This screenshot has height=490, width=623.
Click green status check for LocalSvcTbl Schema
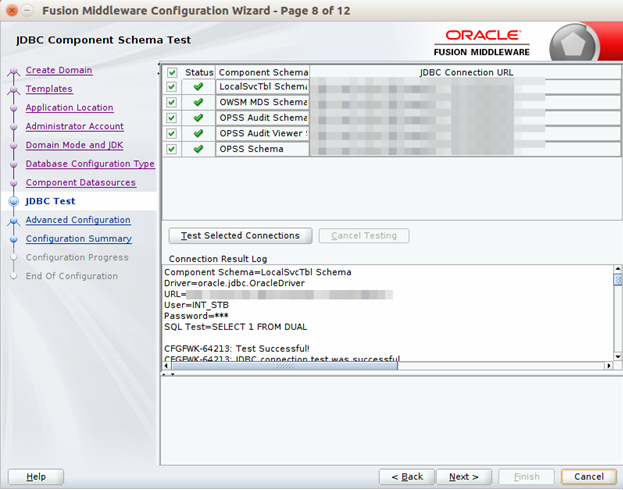click(198, 86)
